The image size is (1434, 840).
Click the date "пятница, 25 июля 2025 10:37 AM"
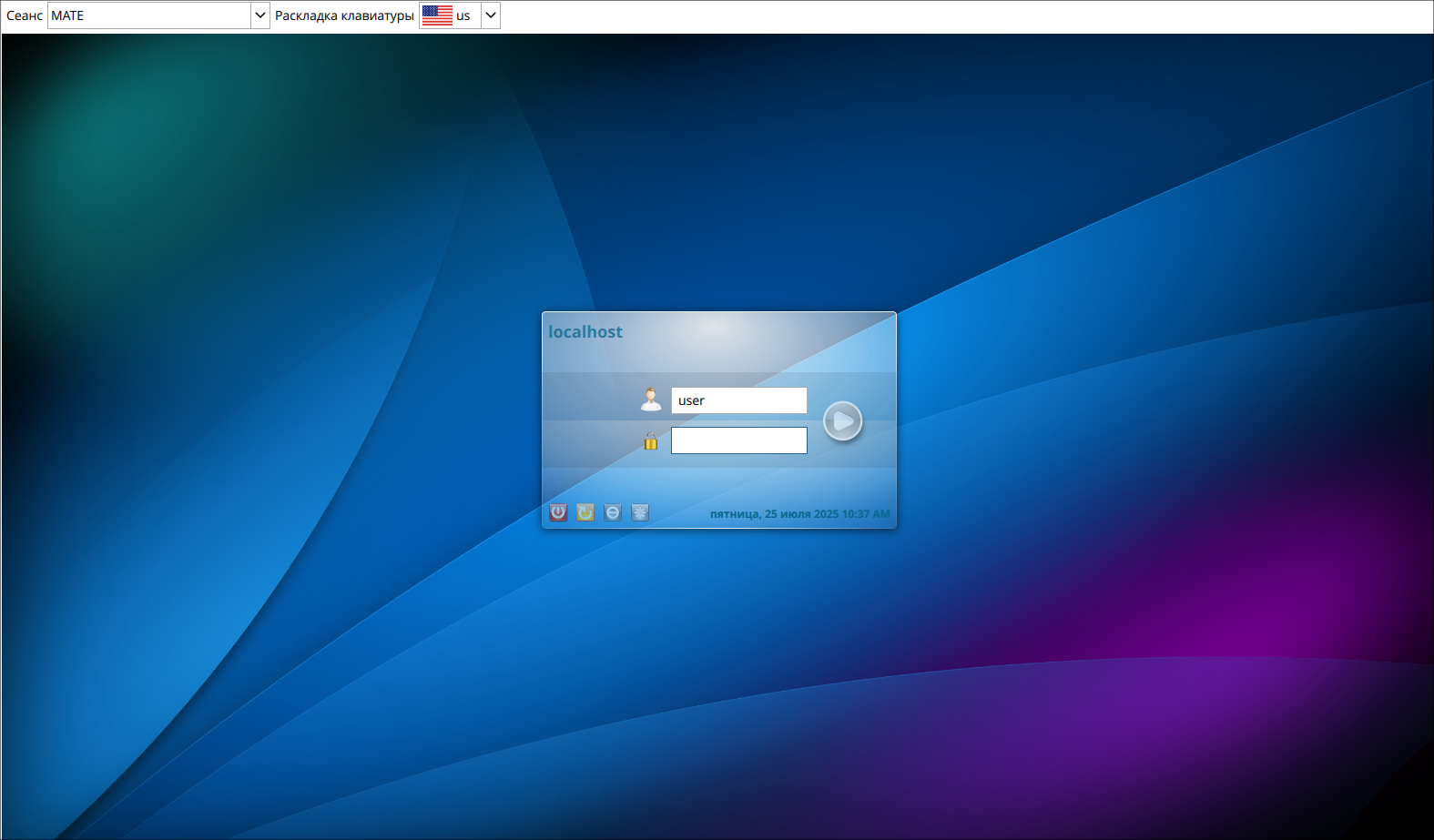click(x=800, y=514)
